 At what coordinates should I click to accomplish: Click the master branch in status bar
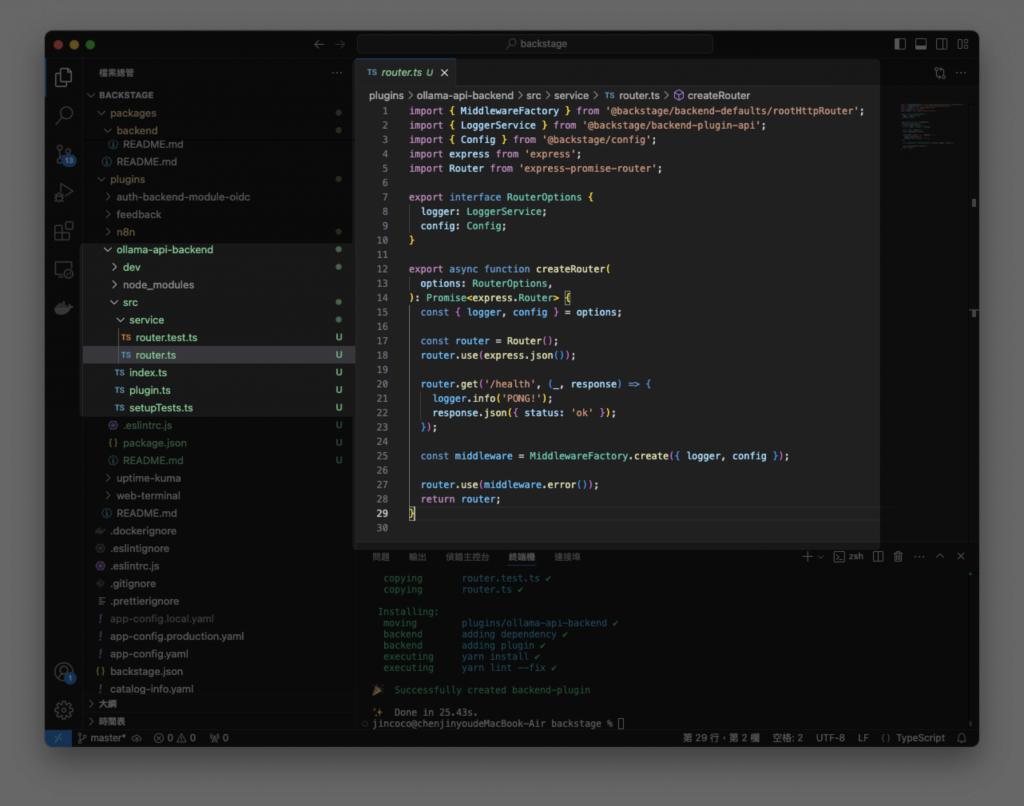coord(102,738)
